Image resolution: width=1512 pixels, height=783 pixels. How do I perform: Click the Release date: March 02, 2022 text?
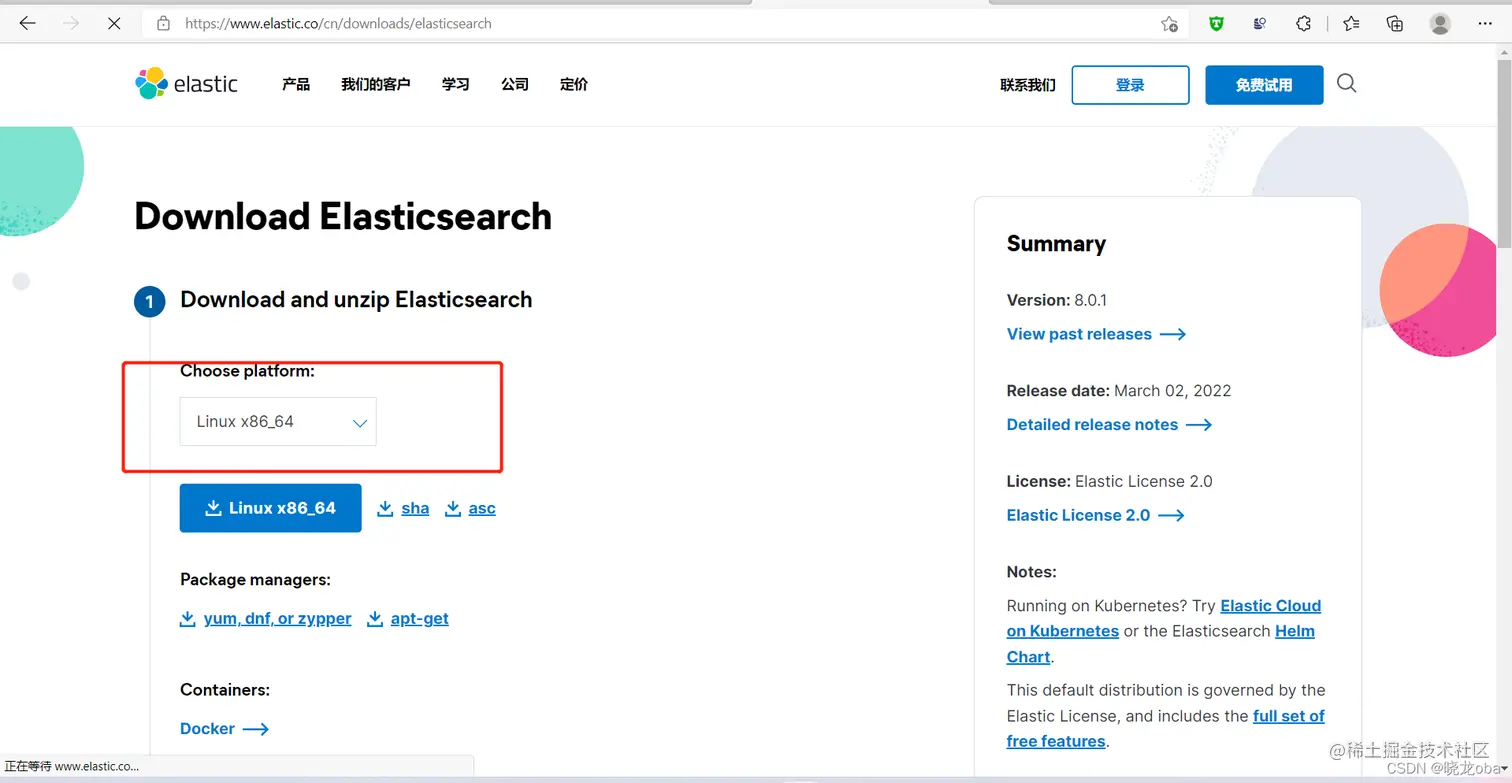tap(1119, 391)
